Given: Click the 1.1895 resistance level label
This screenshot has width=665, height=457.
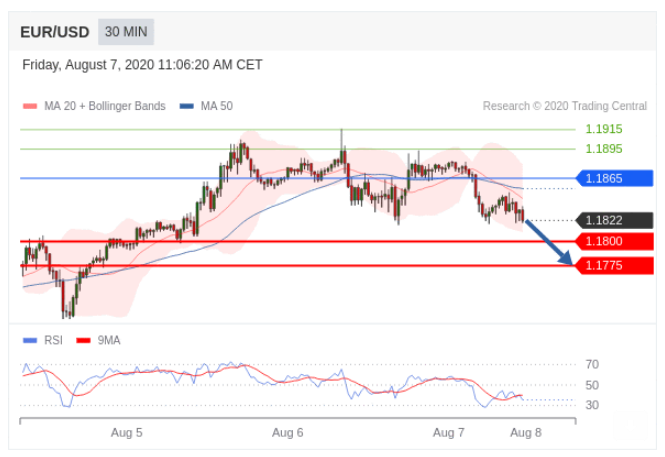Looking at the screenshot, I should coord(604,149).
